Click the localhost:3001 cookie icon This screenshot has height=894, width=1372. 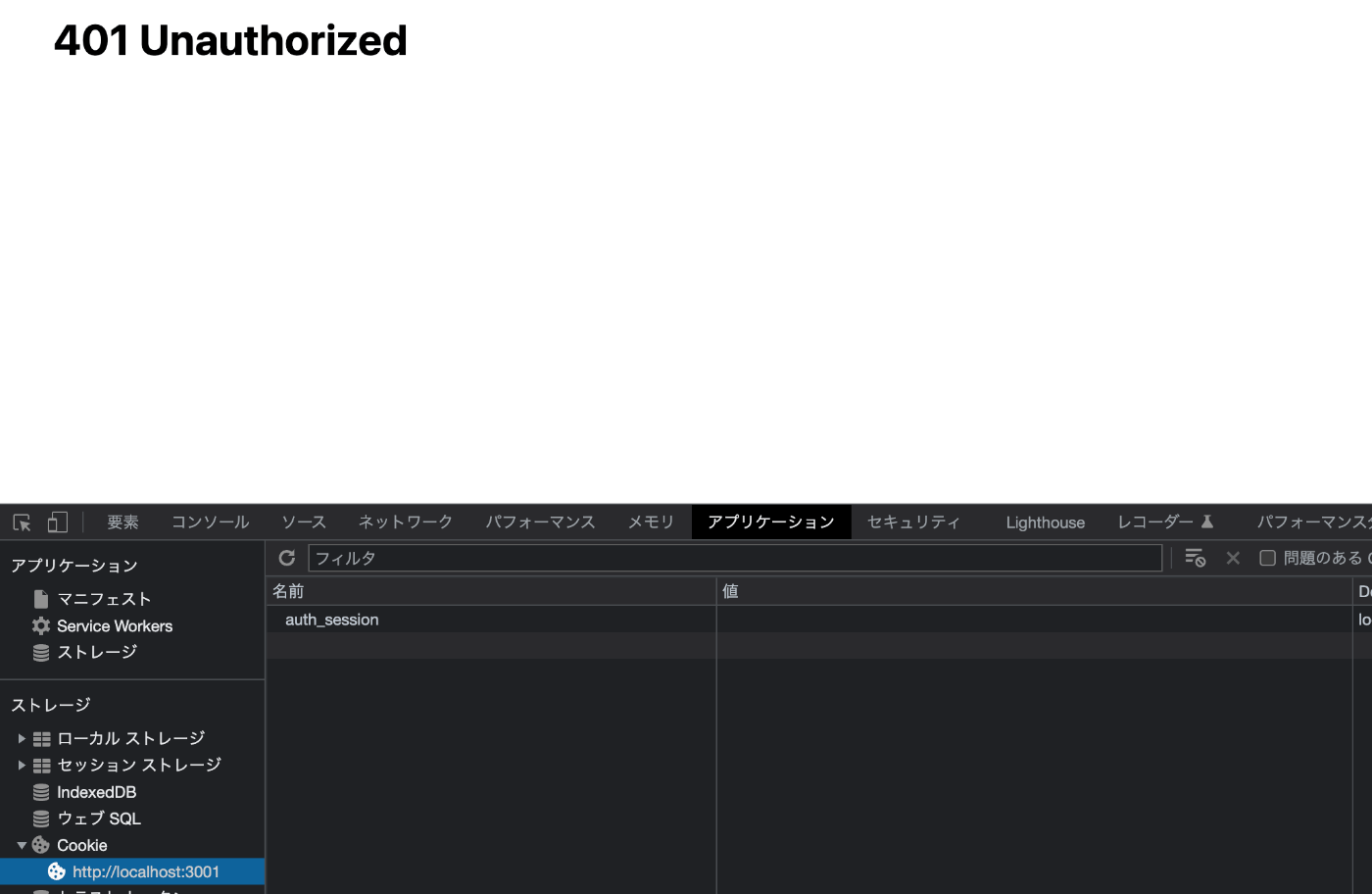pos(57,871)
